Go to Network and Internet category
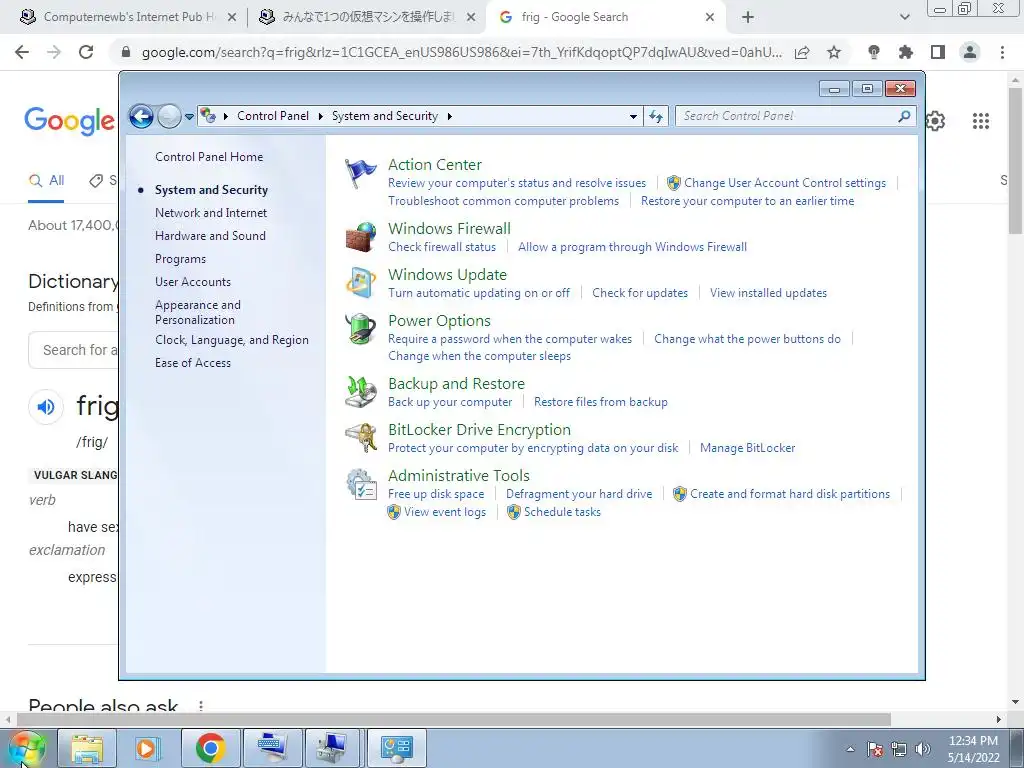1024x768 pixels. coord(211,213)
